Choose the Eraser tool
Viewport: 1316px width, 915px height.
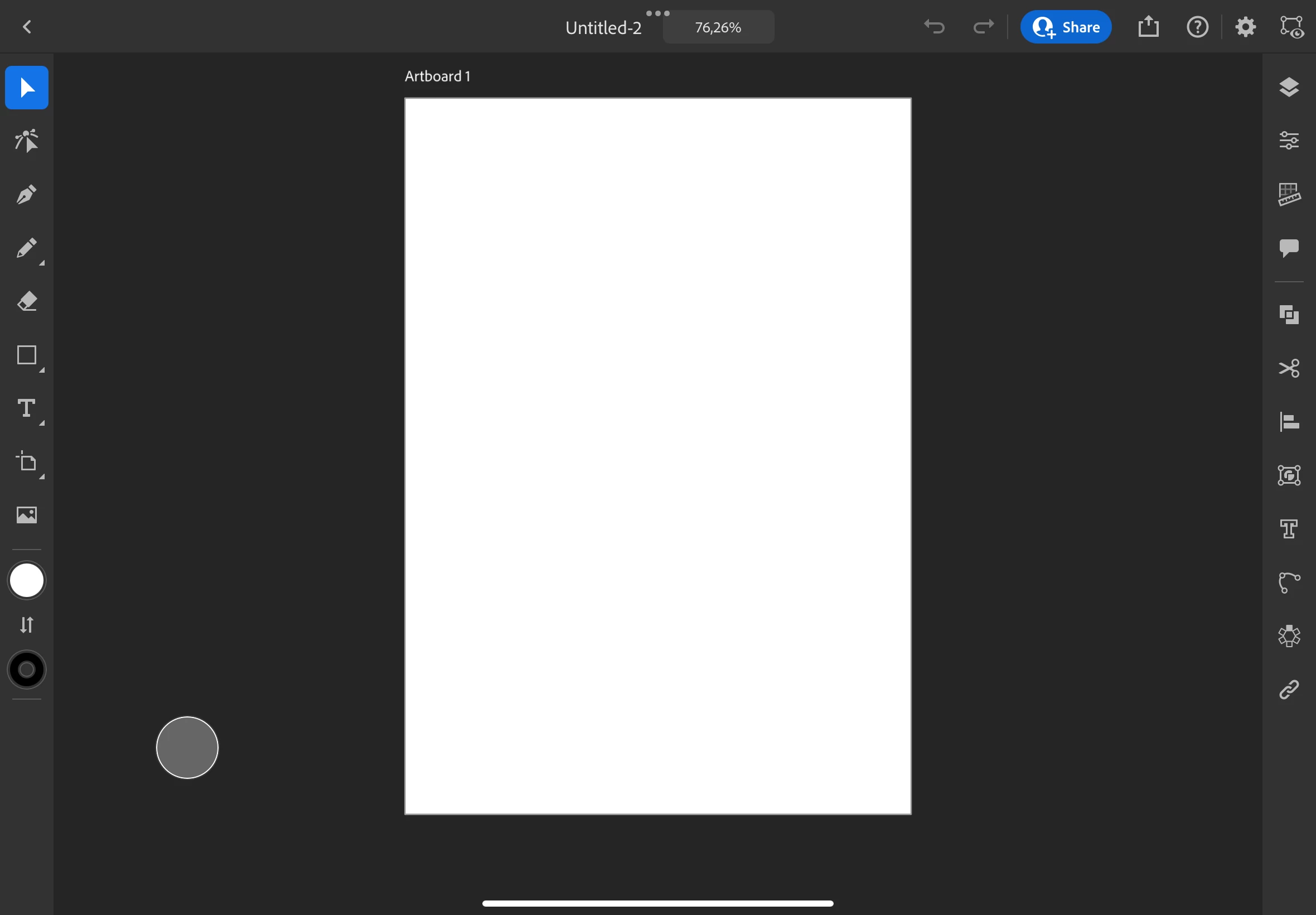(x=26, y=302)
